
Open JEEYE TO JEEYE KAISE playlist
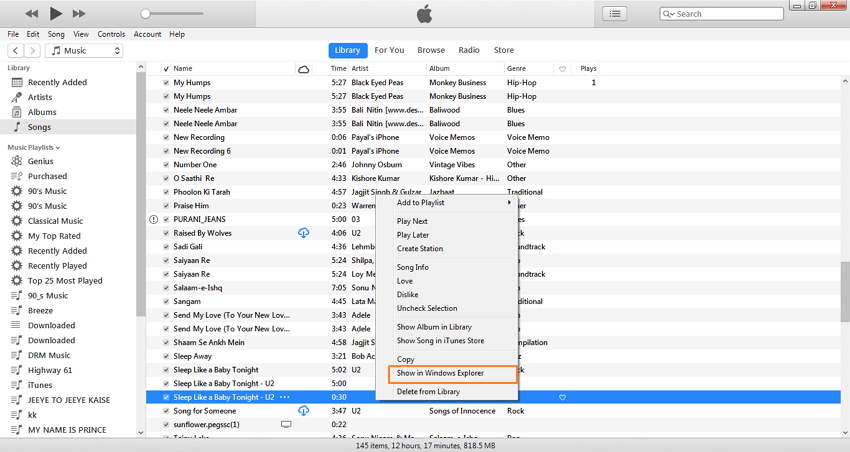[x=68, y=400]
